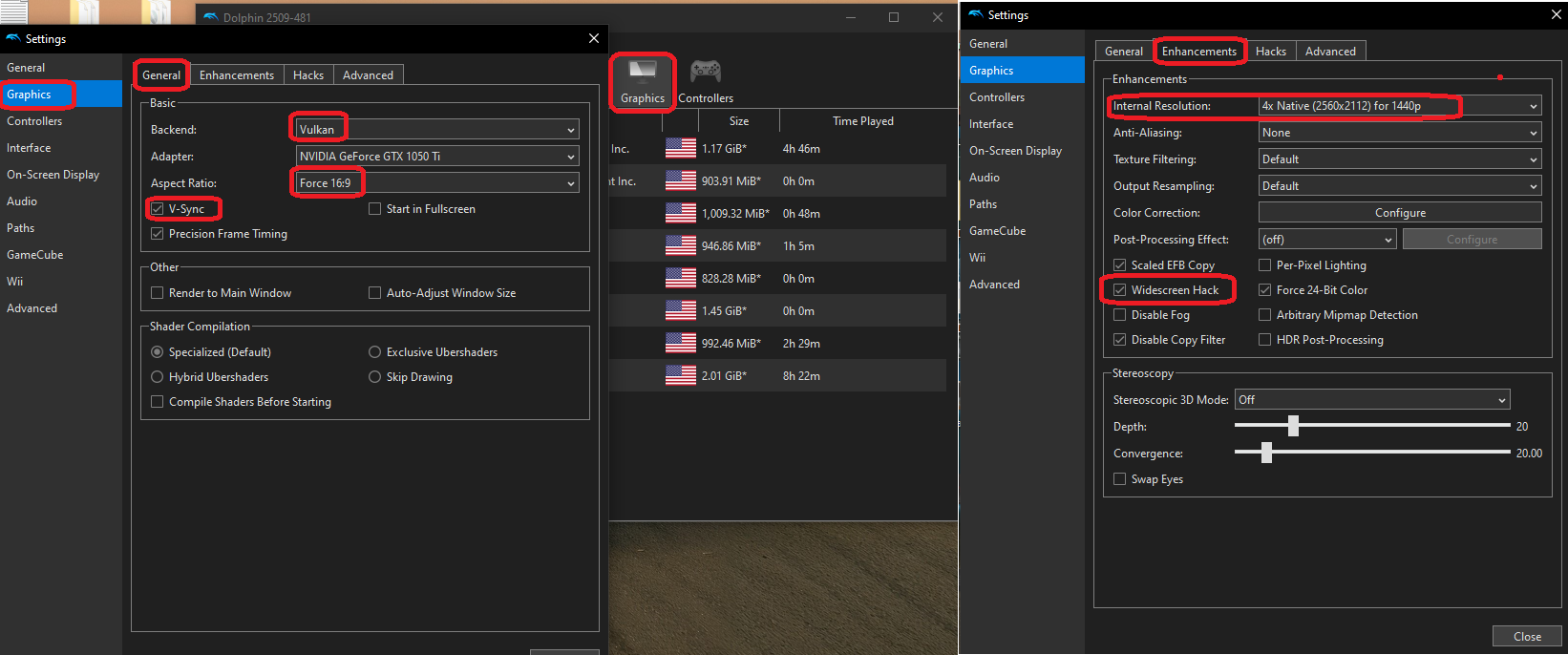Click the US flag beside 1.17 GiB

(681, 149)
